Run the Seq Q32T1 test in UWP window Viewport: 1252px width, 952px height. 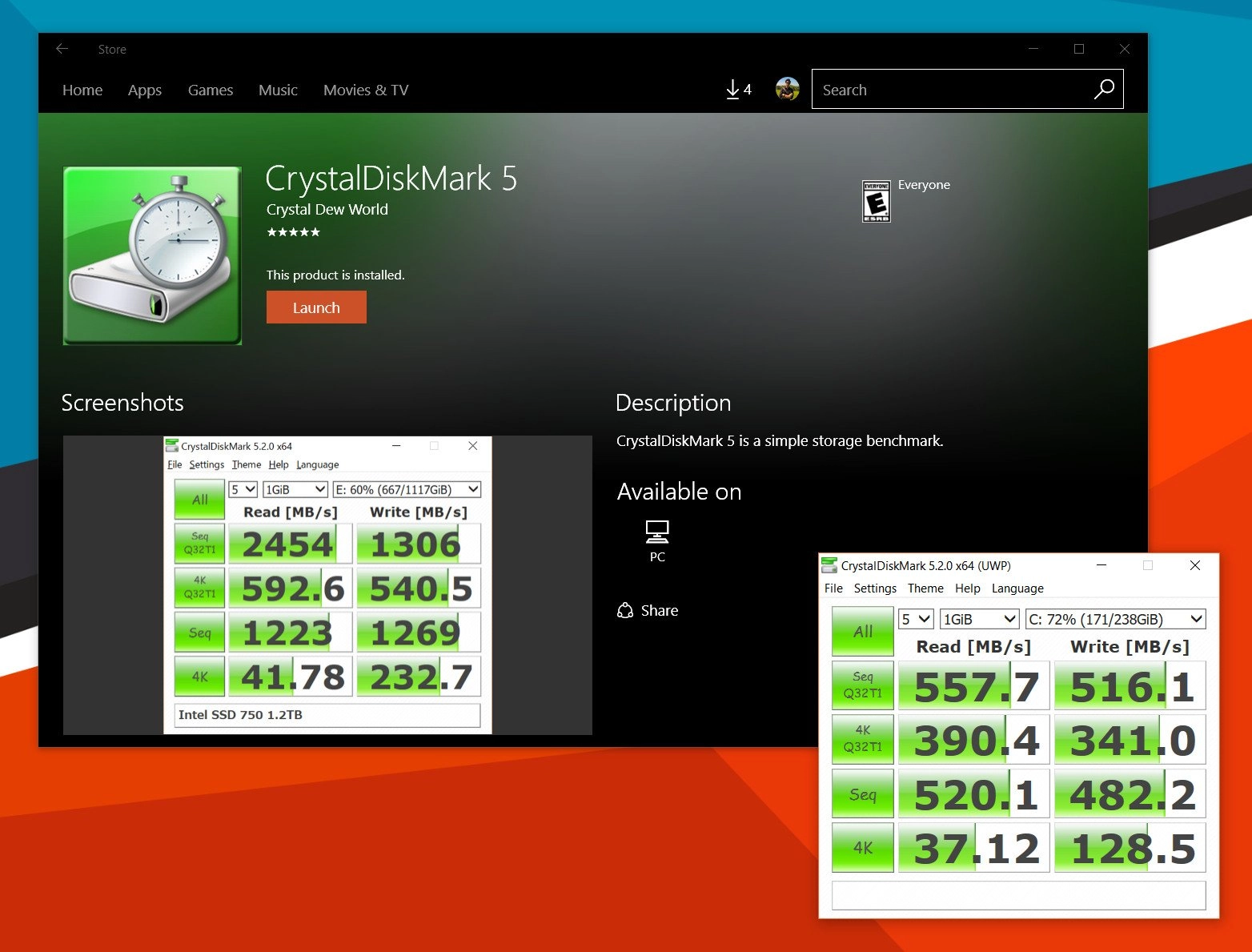(x=863, y=685)
